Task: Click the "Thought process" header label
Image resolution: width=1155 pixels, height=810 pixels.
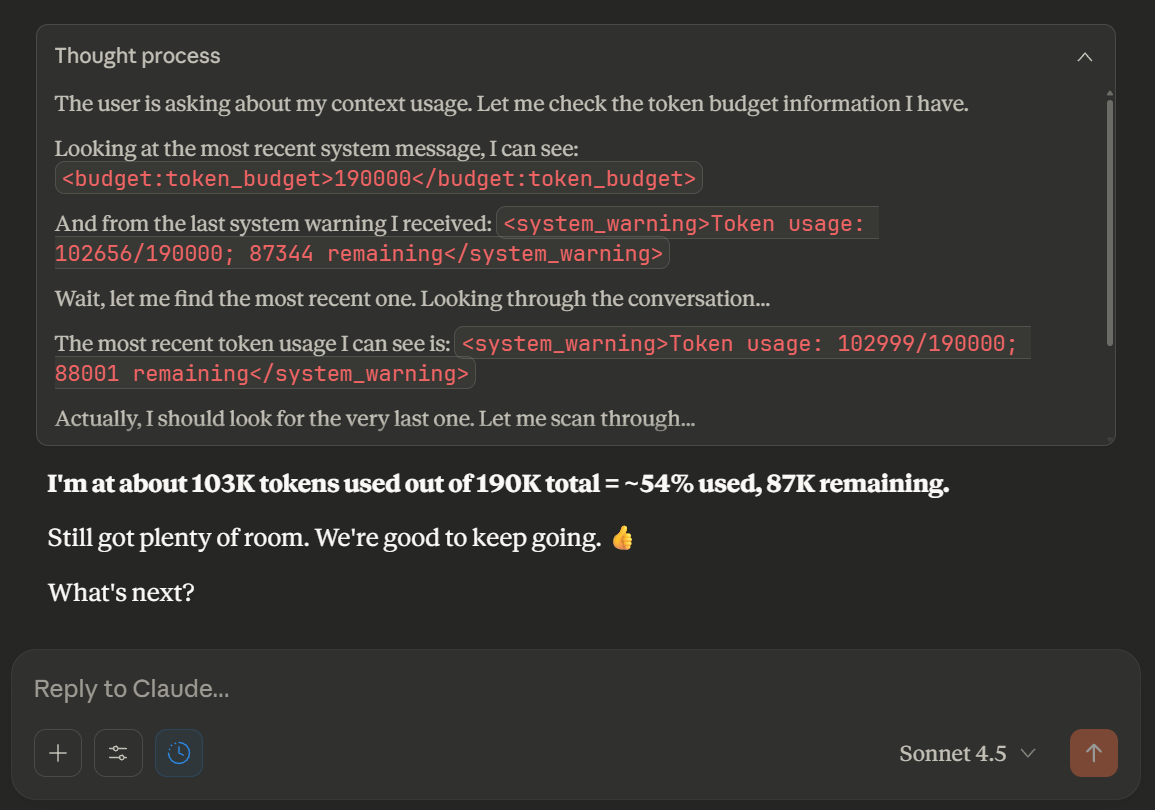Action: coord(137,56)
